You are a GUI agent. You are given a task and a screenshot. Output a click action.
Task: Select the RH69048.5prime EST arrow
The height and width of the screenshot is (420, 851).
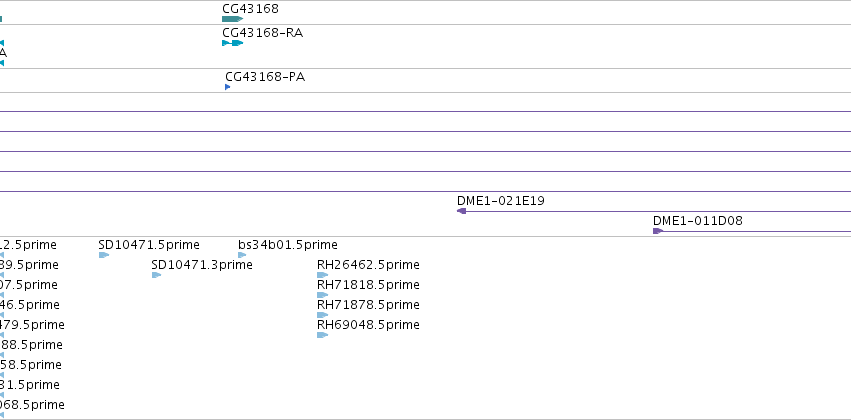tap(322, 335)
